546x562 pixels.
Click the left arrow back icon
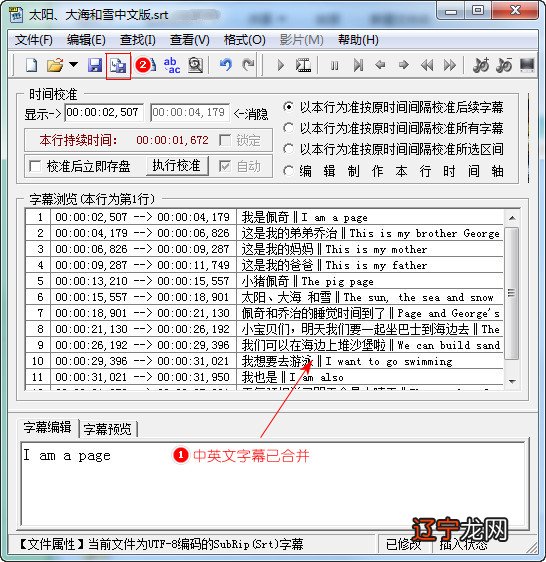(x=380, y=65)
